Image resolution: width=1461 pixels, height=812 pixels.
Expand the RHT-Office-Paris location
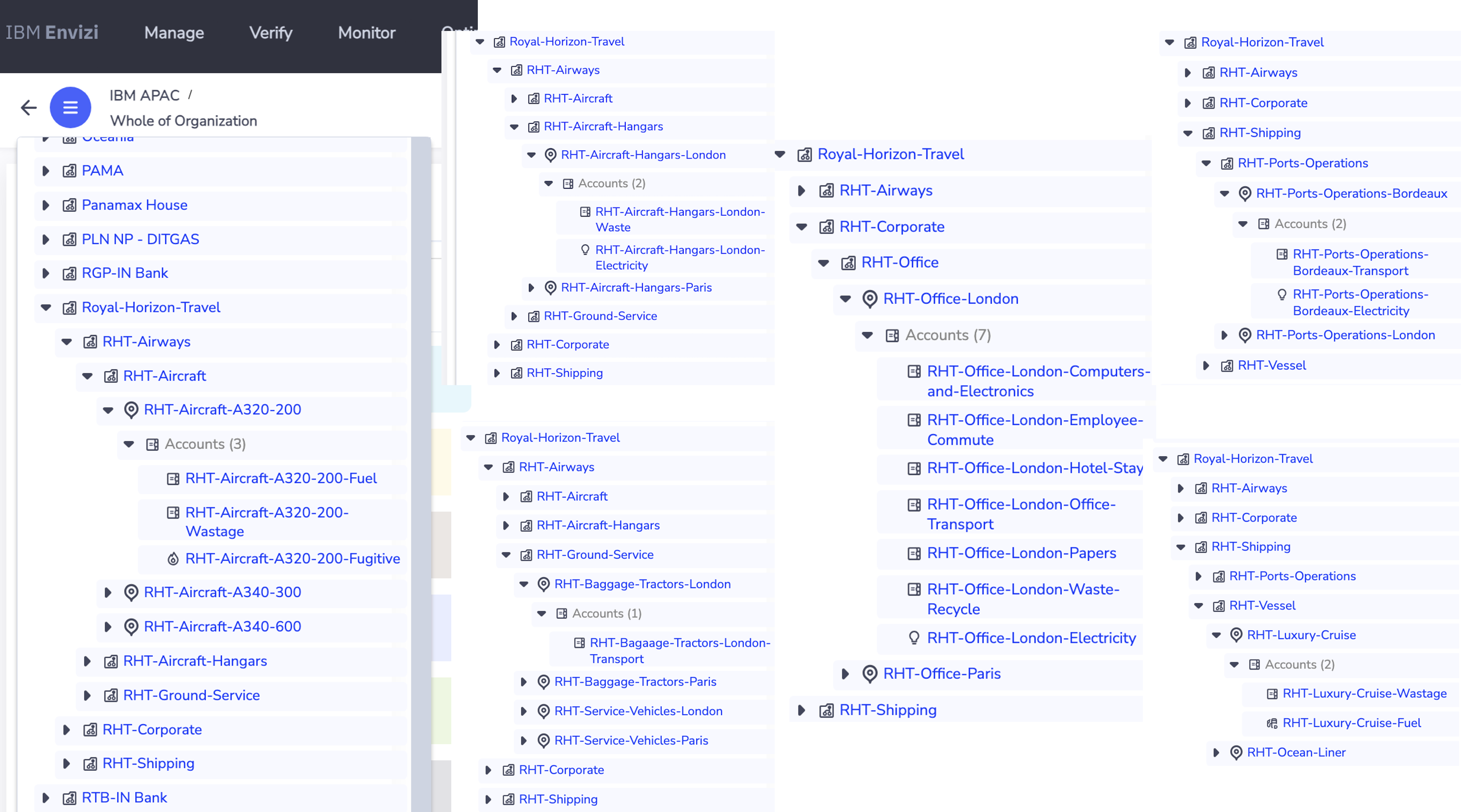click(845, 674)
